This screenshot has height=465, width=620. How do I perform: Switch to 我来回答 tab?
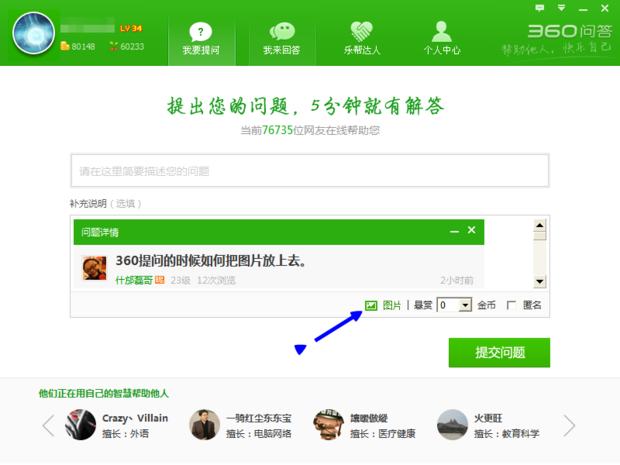282,40
